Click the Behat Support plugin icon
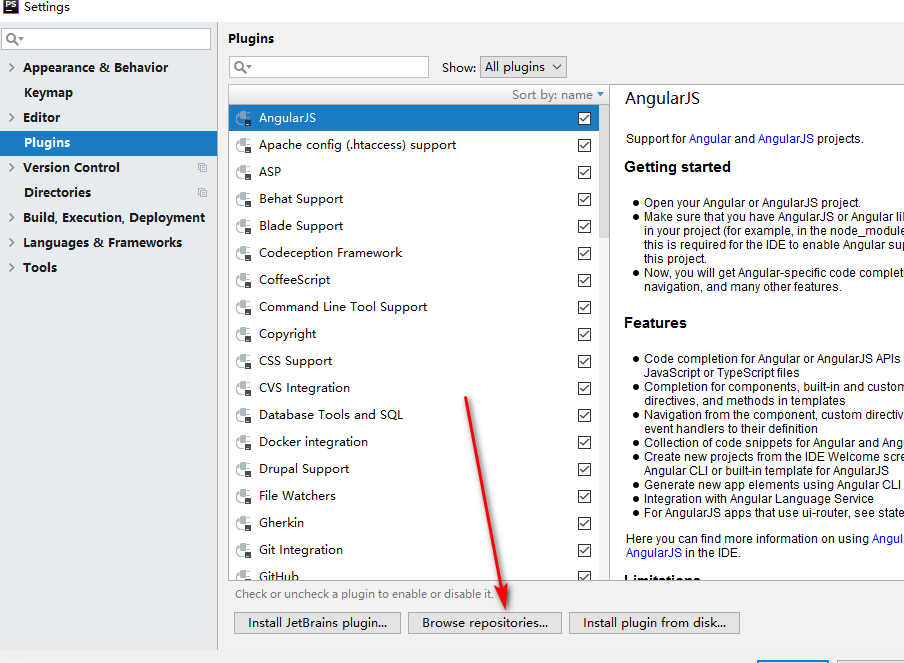The width and height of the screenshot is (904, 663). (244, 199)
